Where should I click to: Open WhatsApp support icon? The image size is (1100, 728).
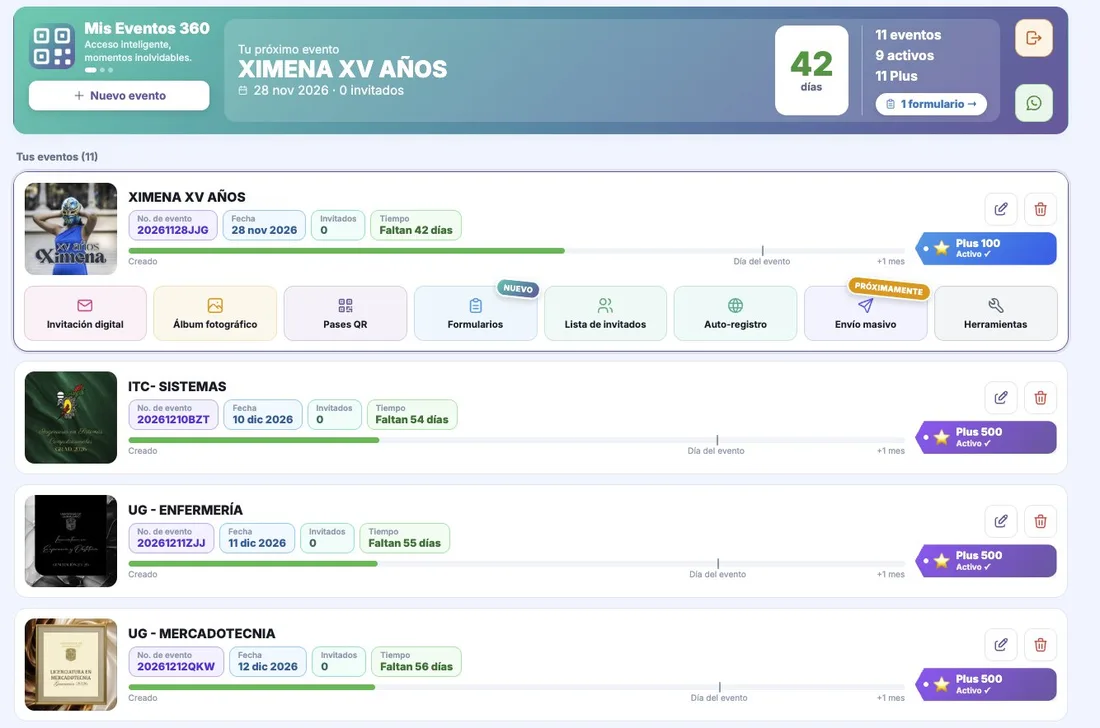[1033, 103]
